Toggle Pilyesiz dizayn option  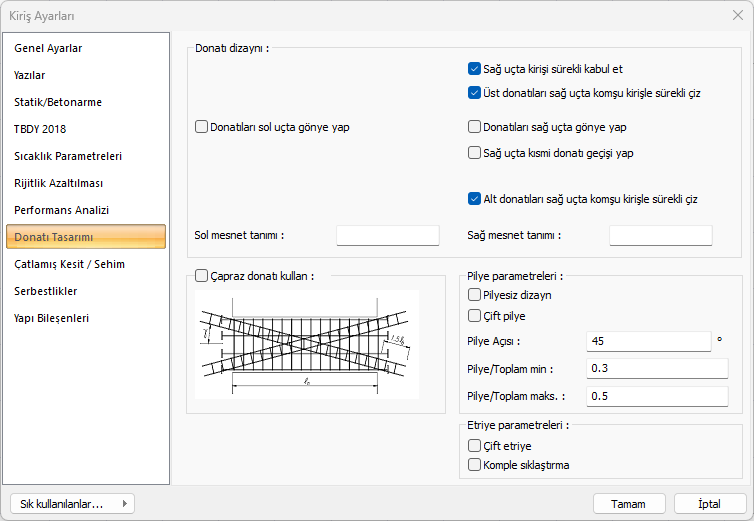(x=475, y=295)
